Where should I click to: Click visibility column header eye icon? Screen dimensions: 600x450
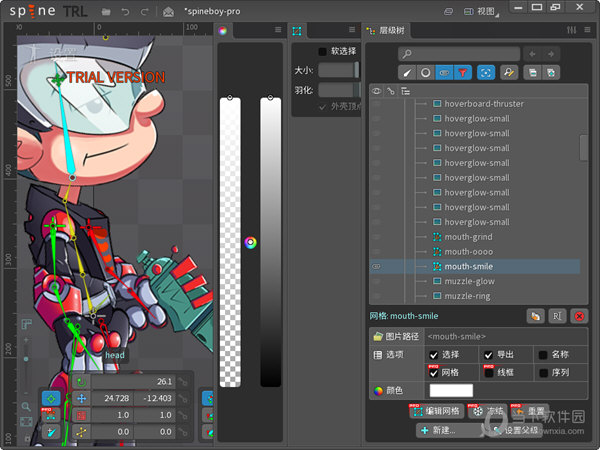pos(377,91)
